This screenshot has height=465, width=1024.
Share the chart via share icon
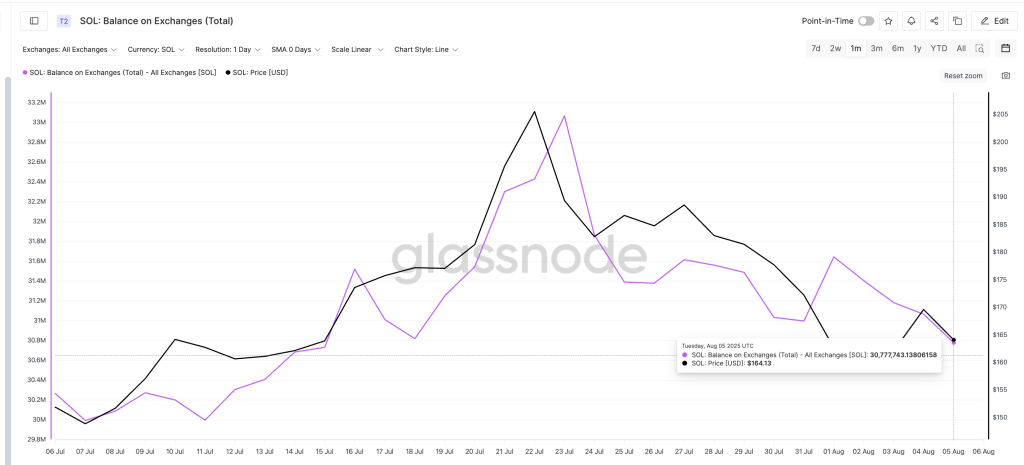(934, 20)
